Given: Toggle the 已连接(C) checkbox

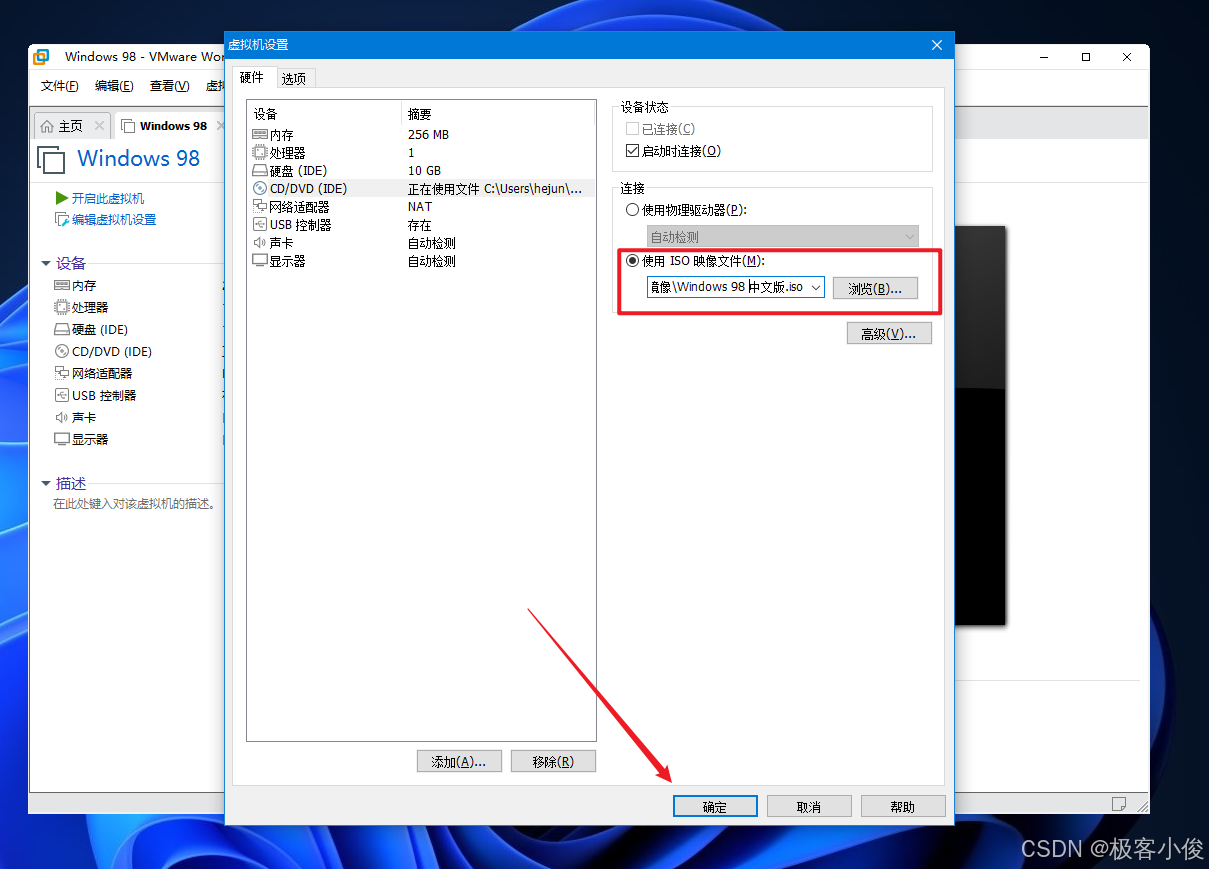Looking at the screenshot, I should 632,129.
